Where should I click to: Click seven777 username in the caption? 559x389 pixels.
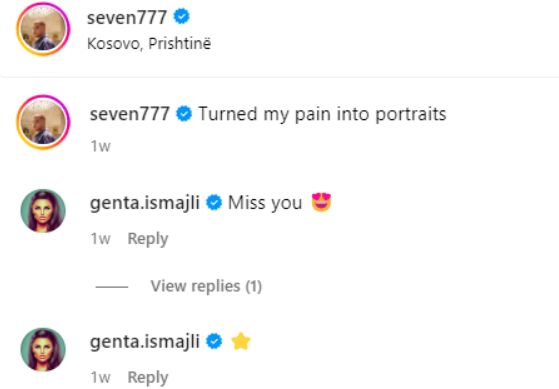pos(130,114)
